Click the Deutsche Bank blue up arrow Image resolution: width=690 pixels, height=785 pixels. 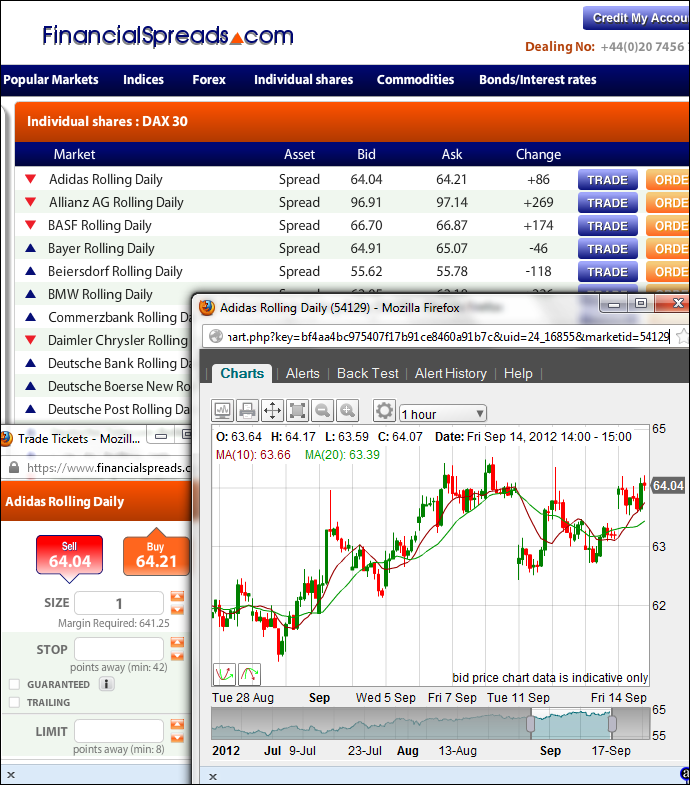coord(31,363)
